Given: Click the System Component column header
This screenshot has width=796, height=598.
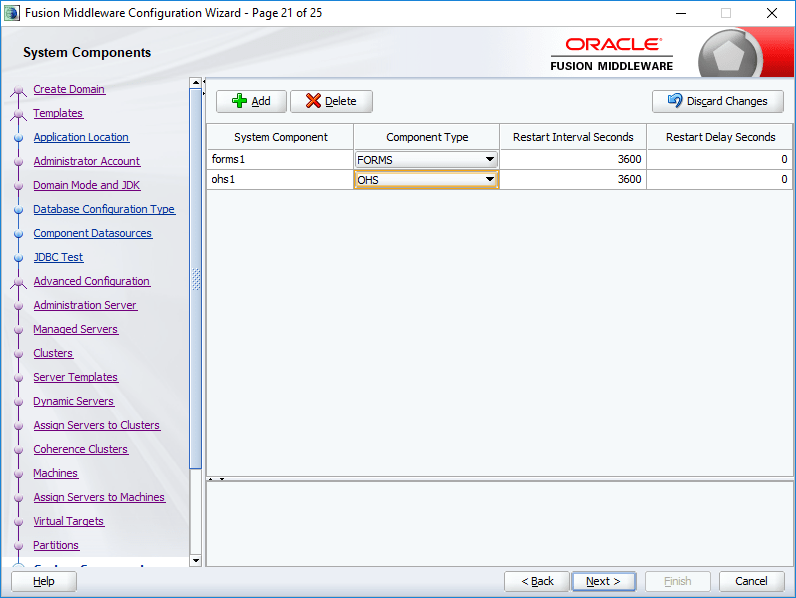Looking at the screenshot, I should 280,137.
